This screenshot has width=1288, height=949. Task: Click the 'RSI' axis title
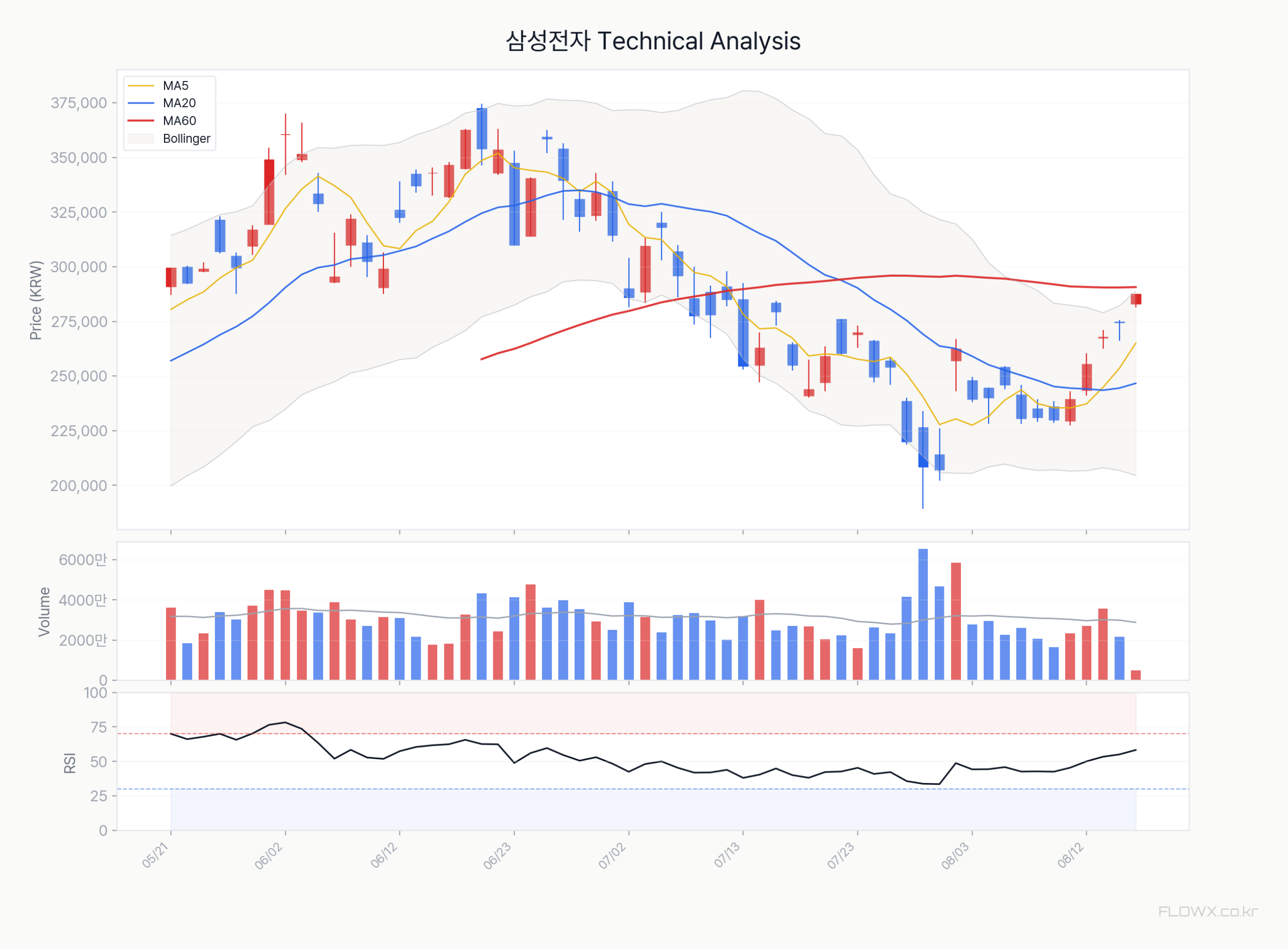(69, 763)
